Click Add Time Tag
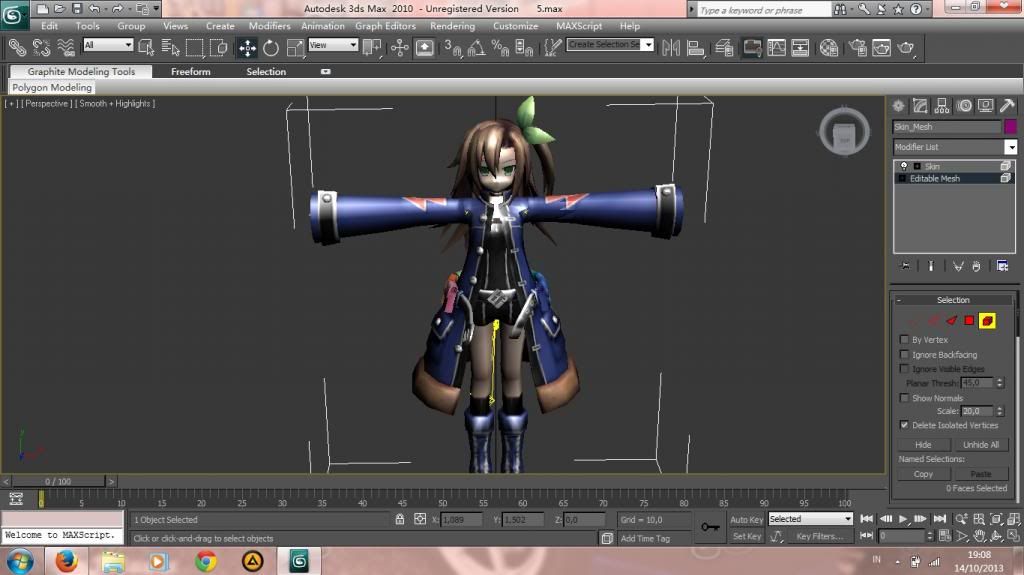Screen dimensions: 1024x575 tap(645, 538)
